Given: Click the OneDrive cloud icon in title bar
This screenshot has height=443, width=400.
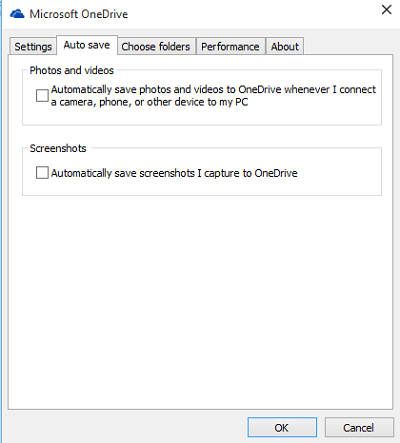Looking at the screenshot, I should (x=17, y=14).
